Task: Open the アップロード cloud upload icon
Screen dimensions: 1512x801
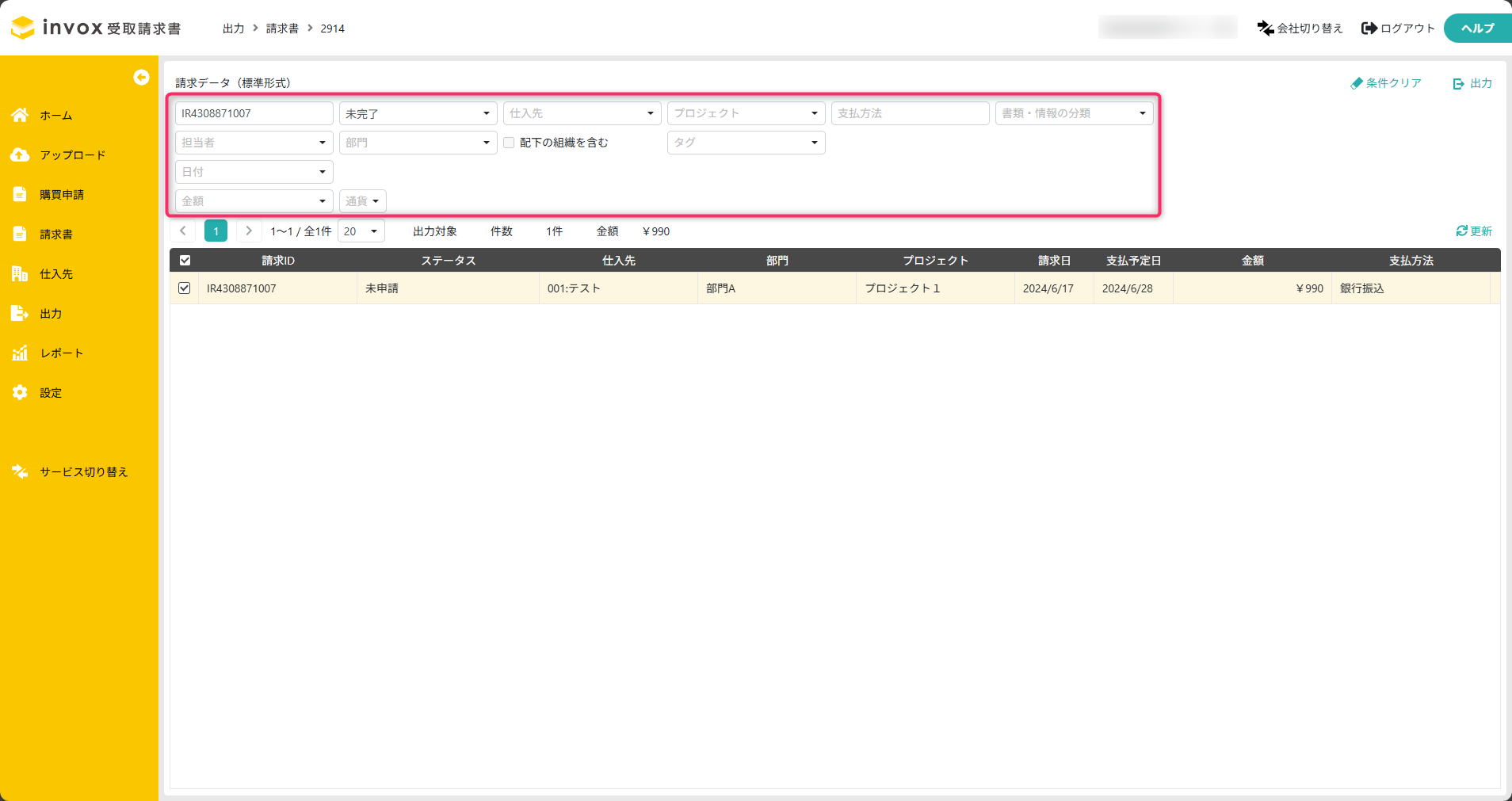Action: (x=20, y=154)
